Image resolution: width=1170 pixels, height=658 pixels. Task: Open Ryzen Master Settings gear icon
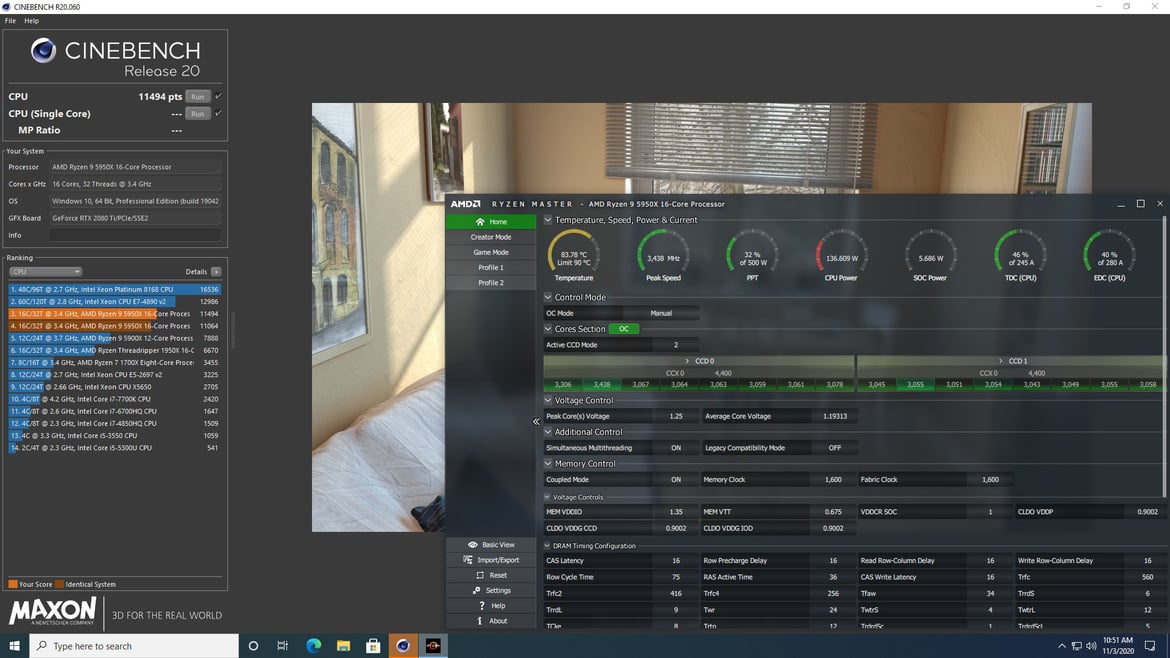click(x=476, y=590)
